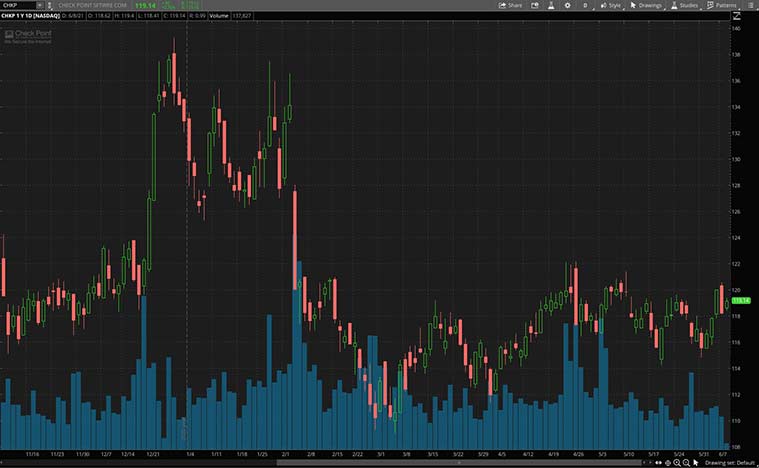The width and height of the screenshot is (759, 468).
Task: Click the 2/1 date label on the time axis
Action: coord(286,454)
